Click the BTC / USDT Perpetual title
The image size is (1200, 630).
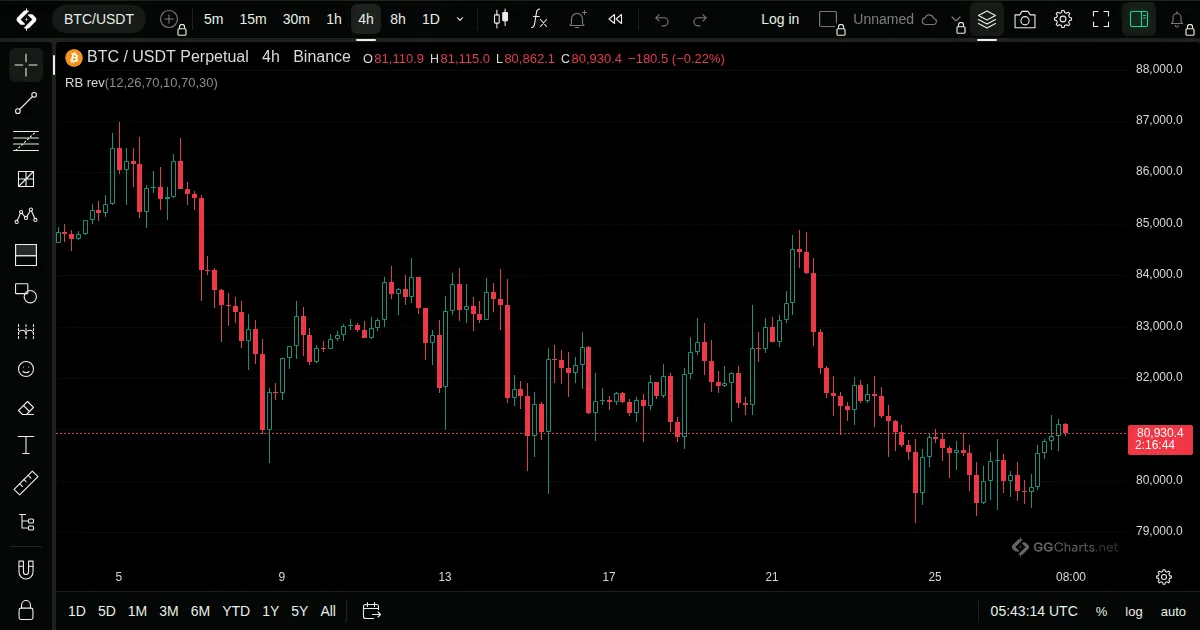click(168, 57)
